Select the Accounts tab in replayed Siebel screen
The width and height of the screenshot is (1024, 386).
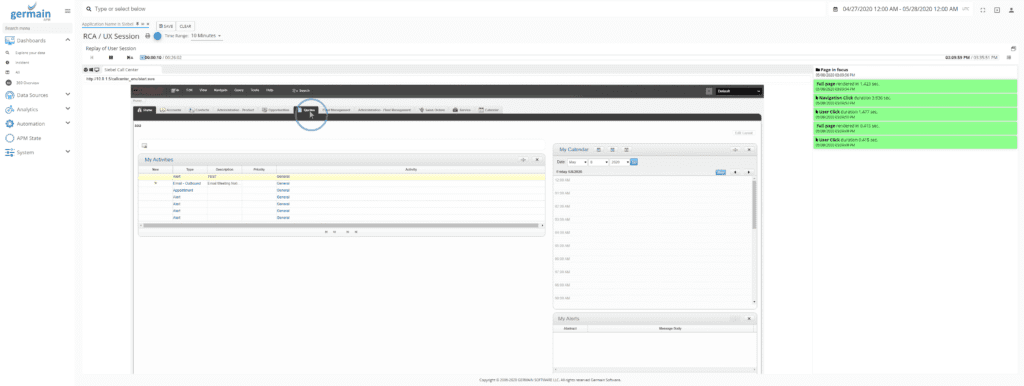click(x=170, y=110)
